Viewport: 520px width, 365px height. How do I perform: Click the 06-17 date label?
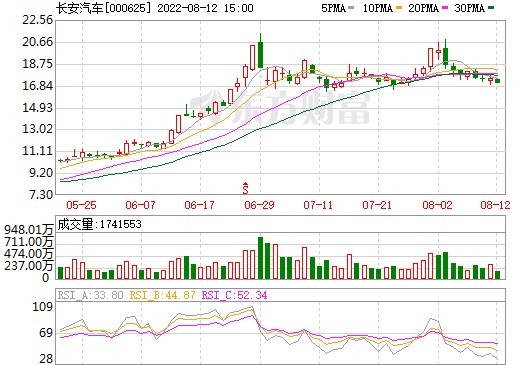tap(199, 205)
